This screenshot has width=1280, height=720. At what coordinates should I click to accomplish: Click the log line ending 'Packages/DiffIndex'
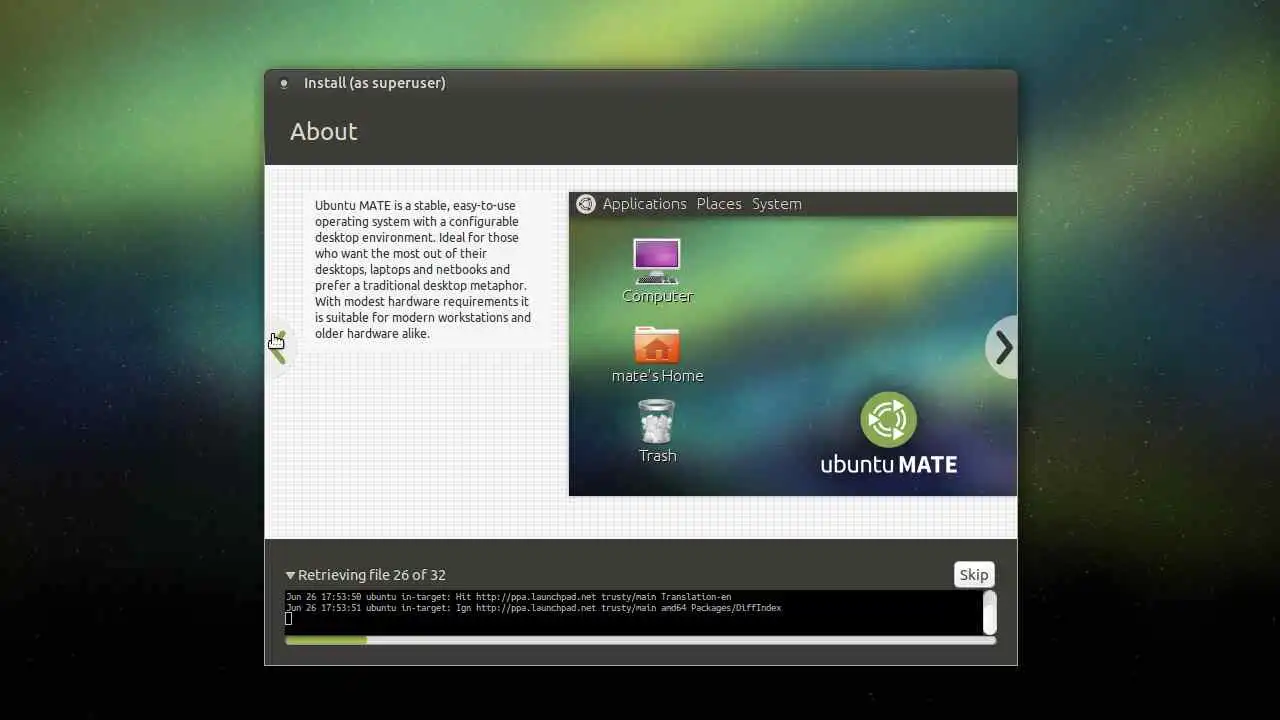pyautogui.click(x=533, y=608)
